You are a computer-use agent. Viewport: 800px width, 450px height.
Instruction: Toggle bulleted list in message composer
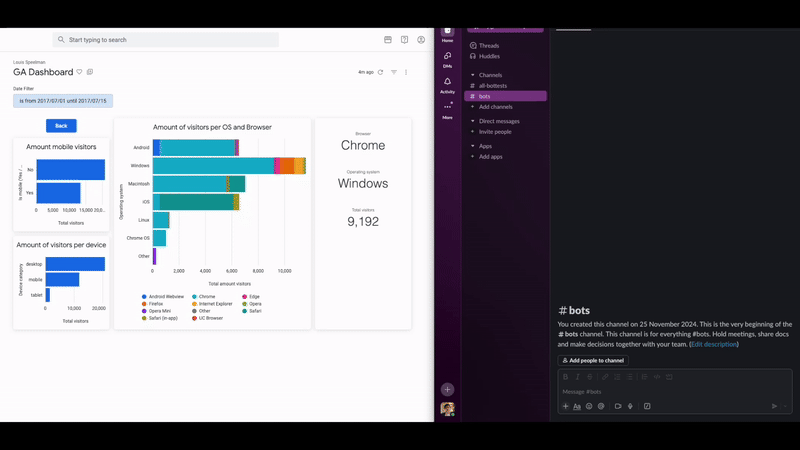pos(630,377)
